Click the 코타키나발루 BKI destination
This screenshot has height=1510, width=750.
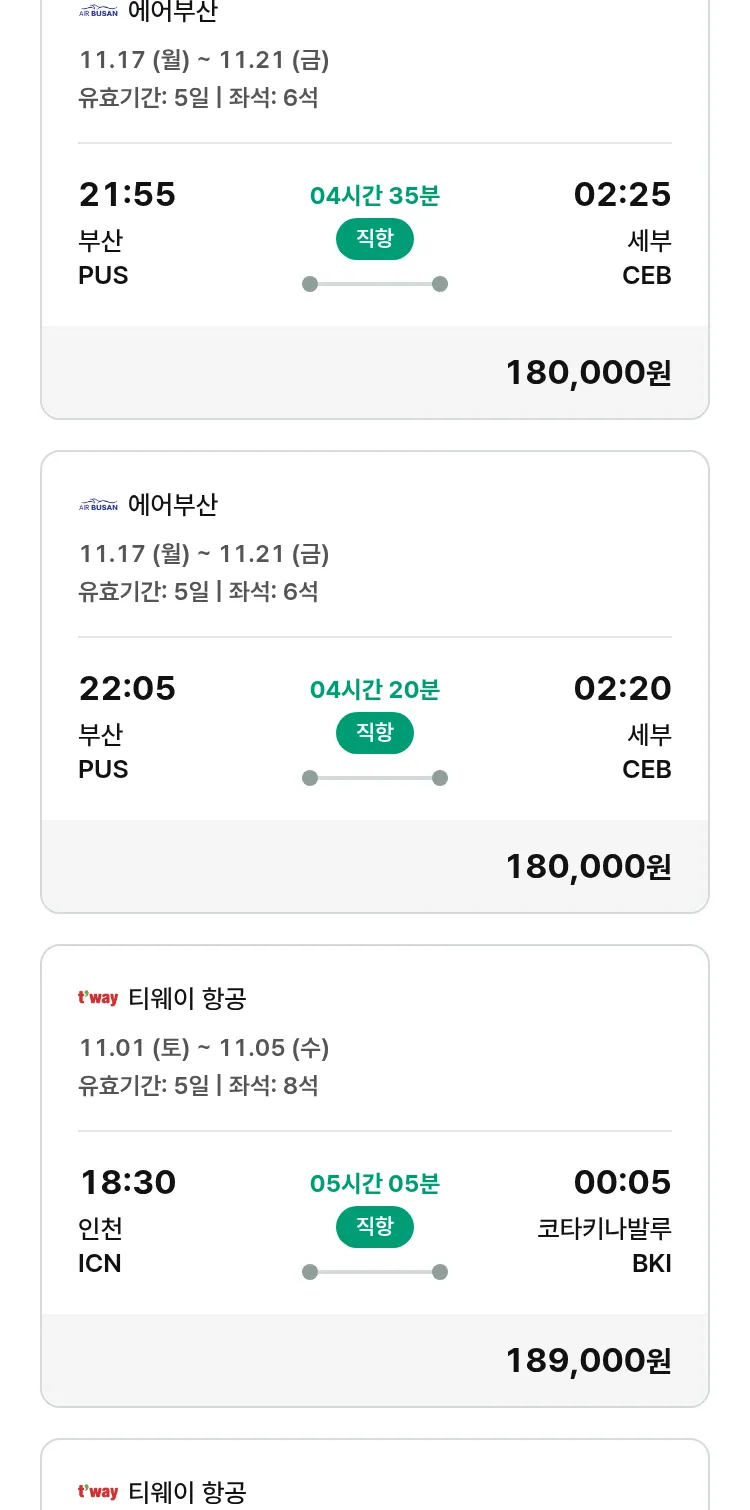[x=604, y=1246]
